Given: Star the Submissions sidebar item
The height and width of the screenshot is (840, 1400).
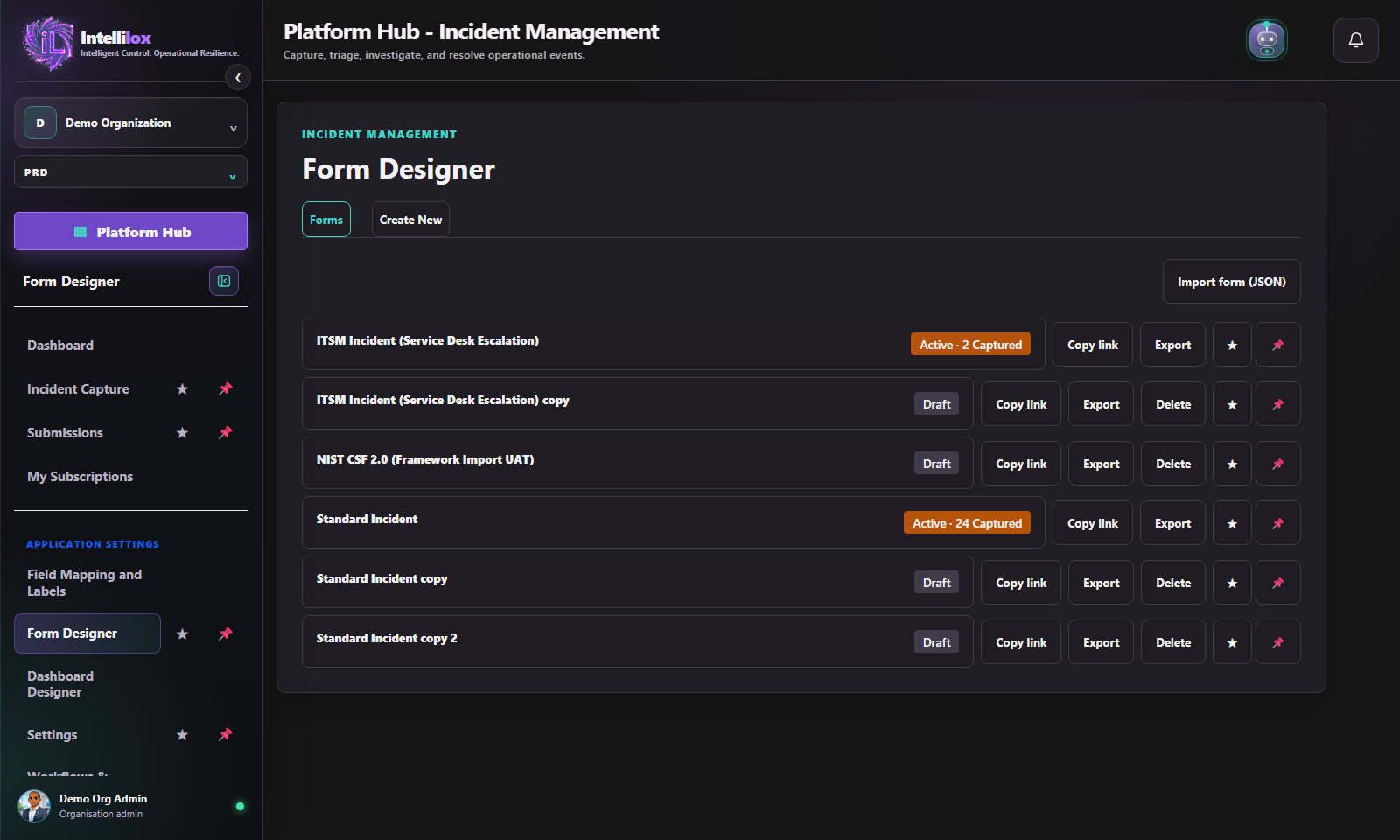Looking at the screenshot, I should coord(182,433).
